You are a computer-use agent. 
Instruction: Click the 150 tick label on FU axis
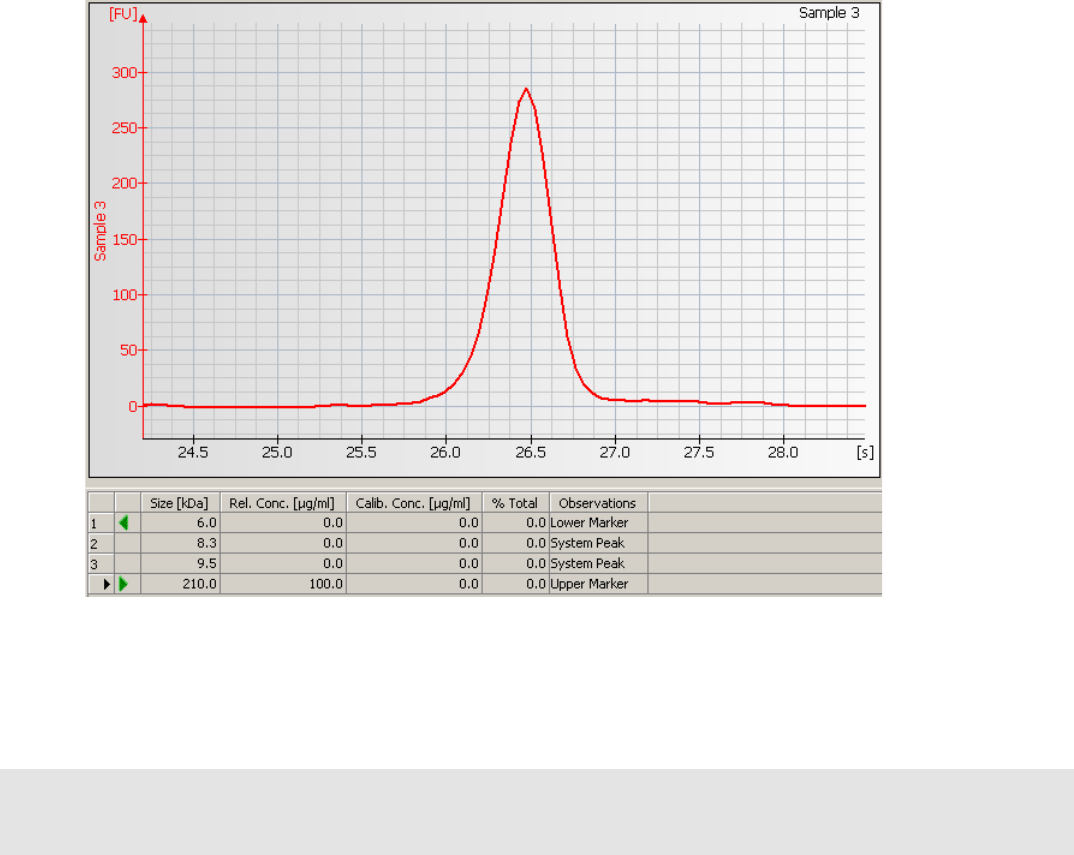click(x=125, y=240)
